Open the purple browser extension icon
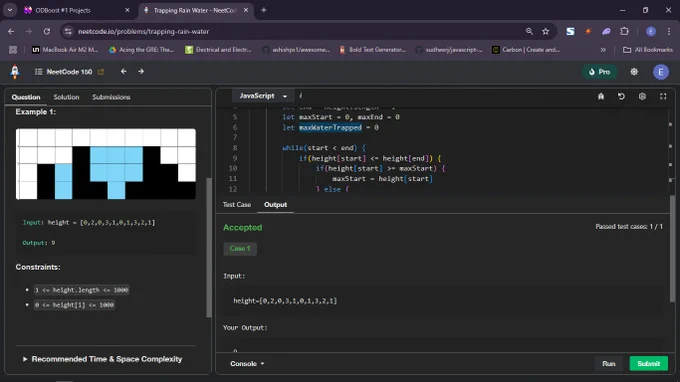Viewport: 680px width, 382px height. (x=606, y=32)
